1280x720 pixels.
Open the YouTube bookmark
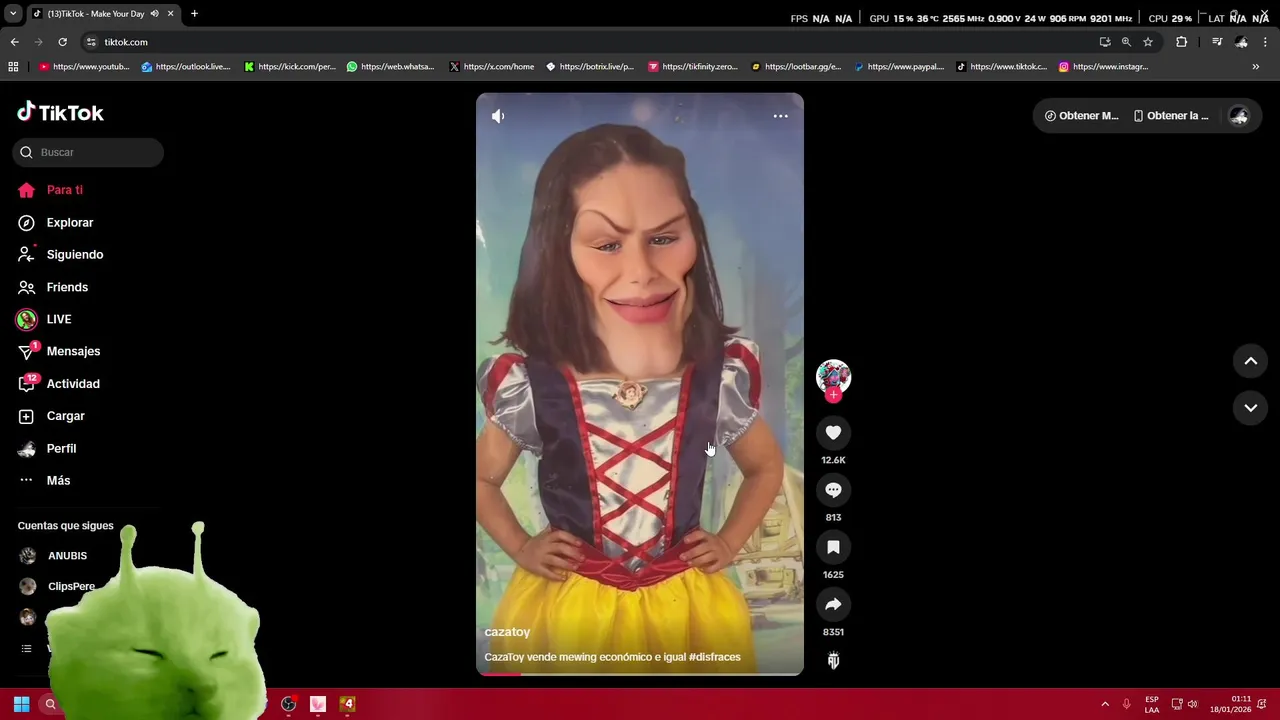(84, 67)
